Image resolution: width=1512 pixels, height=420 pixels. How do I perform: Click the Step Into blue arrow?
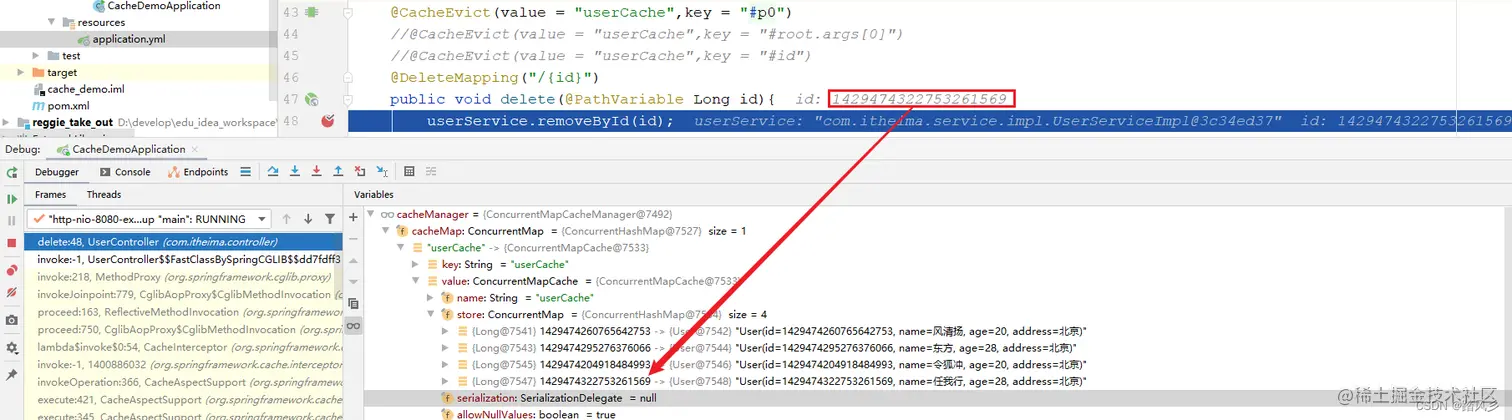pyautogui.click(x=295, y=172)
